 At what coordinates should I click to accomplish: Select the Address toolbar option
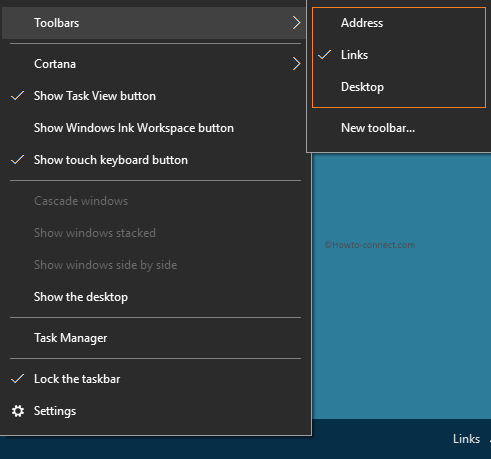pyautogui.click(x=399, y=23)
